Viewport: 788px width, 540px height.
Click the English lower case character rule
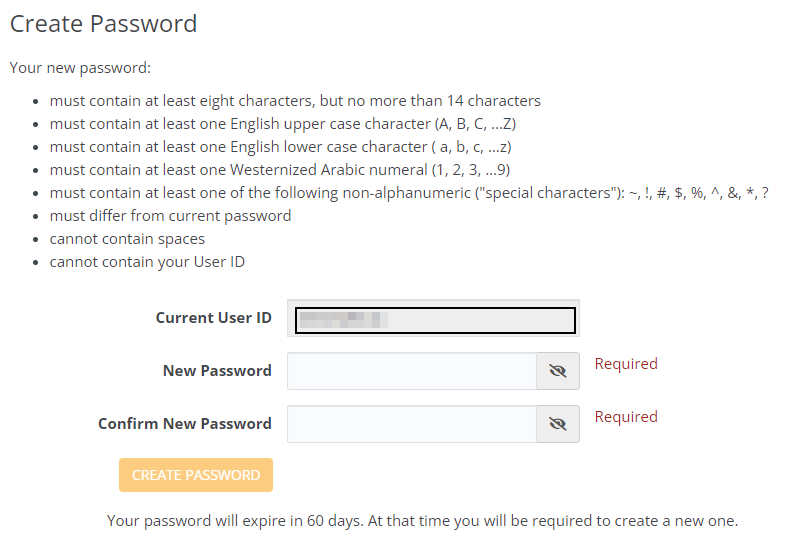(281, 147)
